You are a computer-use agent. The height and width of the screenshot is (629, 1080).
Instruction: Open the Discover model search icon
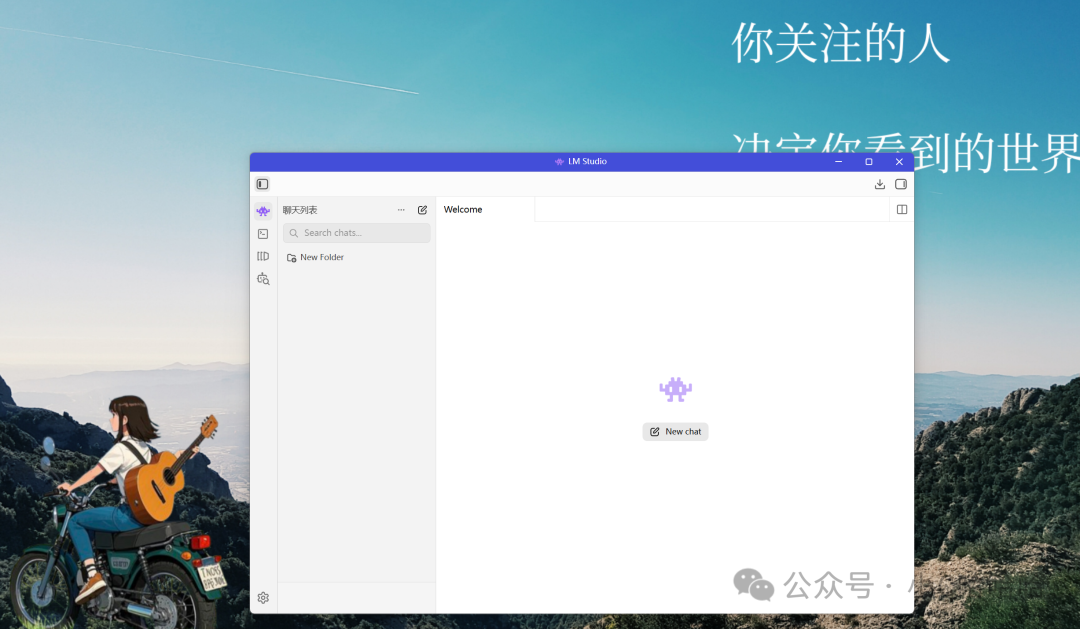263,279
